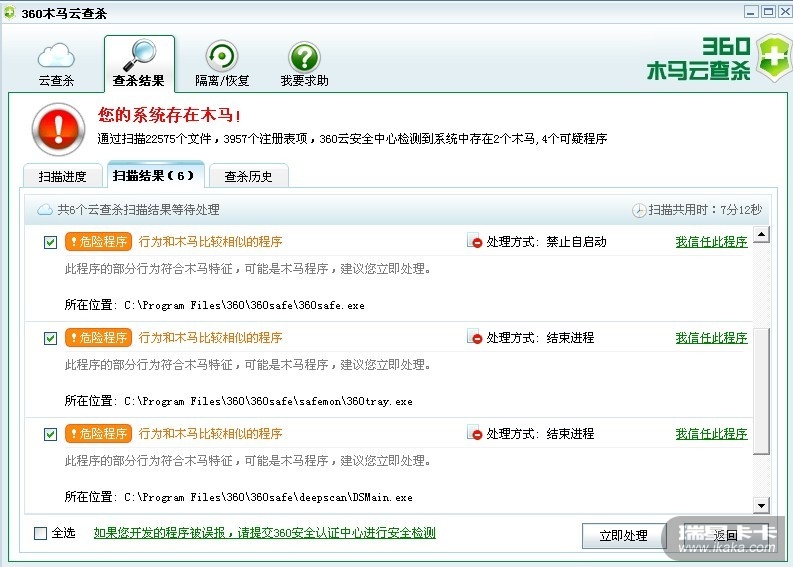Open the 提交360安全认证中心 false-positive link

[x=265, y=533]
